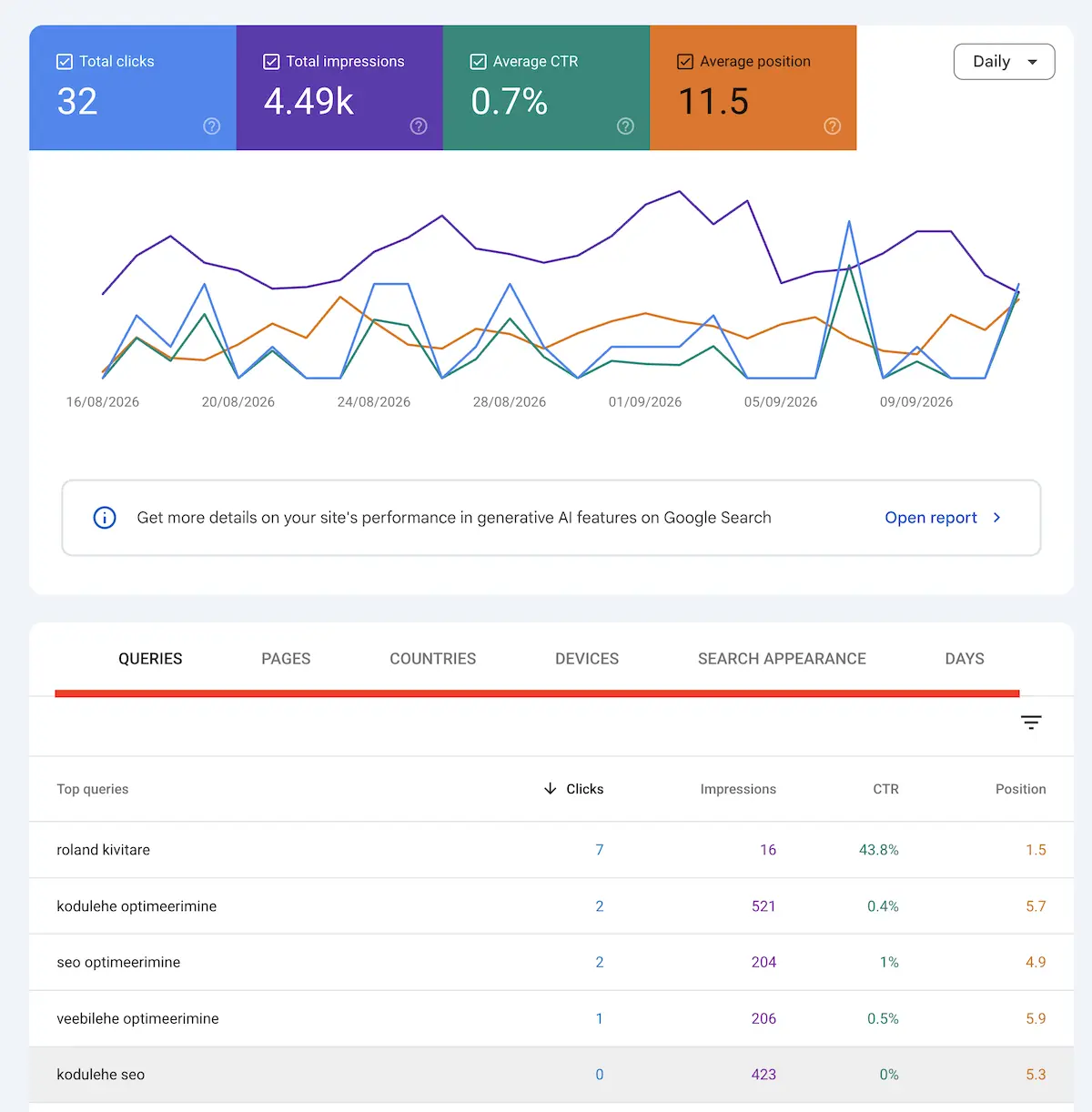The image size is (1092, 1112).
Task: Click the help icon on Total clicks card
Action: (x=212, y=126)
